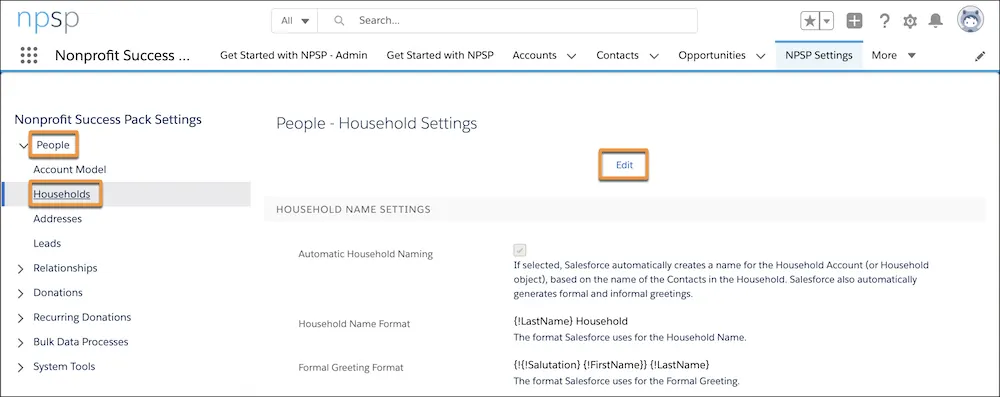
Task: Expand the Opportunities tab chevron menu
Action: click(x=760, y=56)
